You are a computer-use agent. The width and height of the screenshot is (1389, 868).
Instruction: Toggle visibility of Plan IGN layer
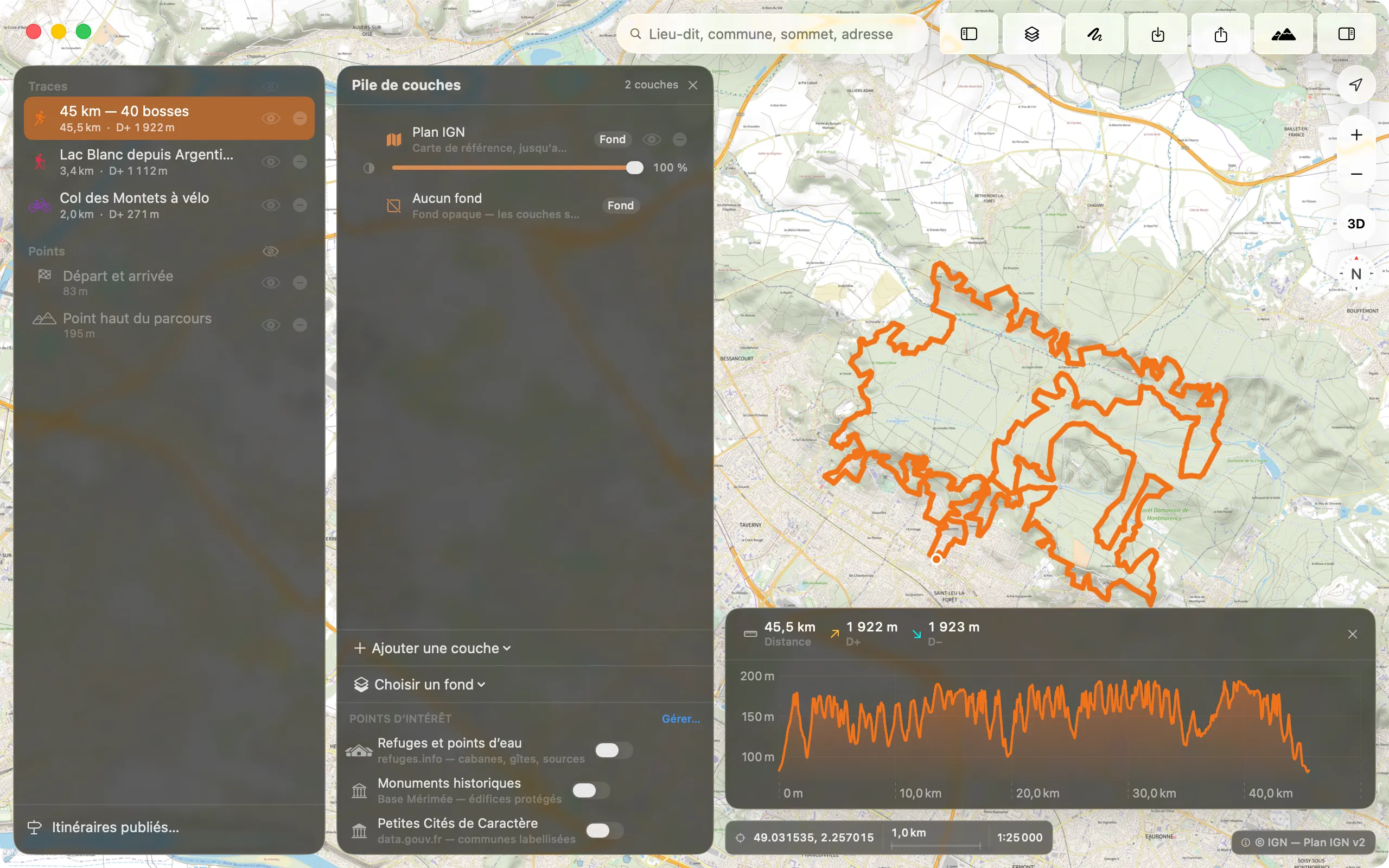pos(652,139)
